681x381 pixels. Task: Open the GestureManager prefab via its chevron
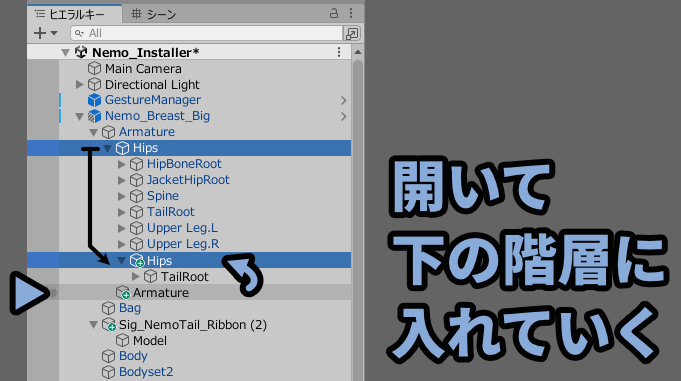[x=344, y=100]
